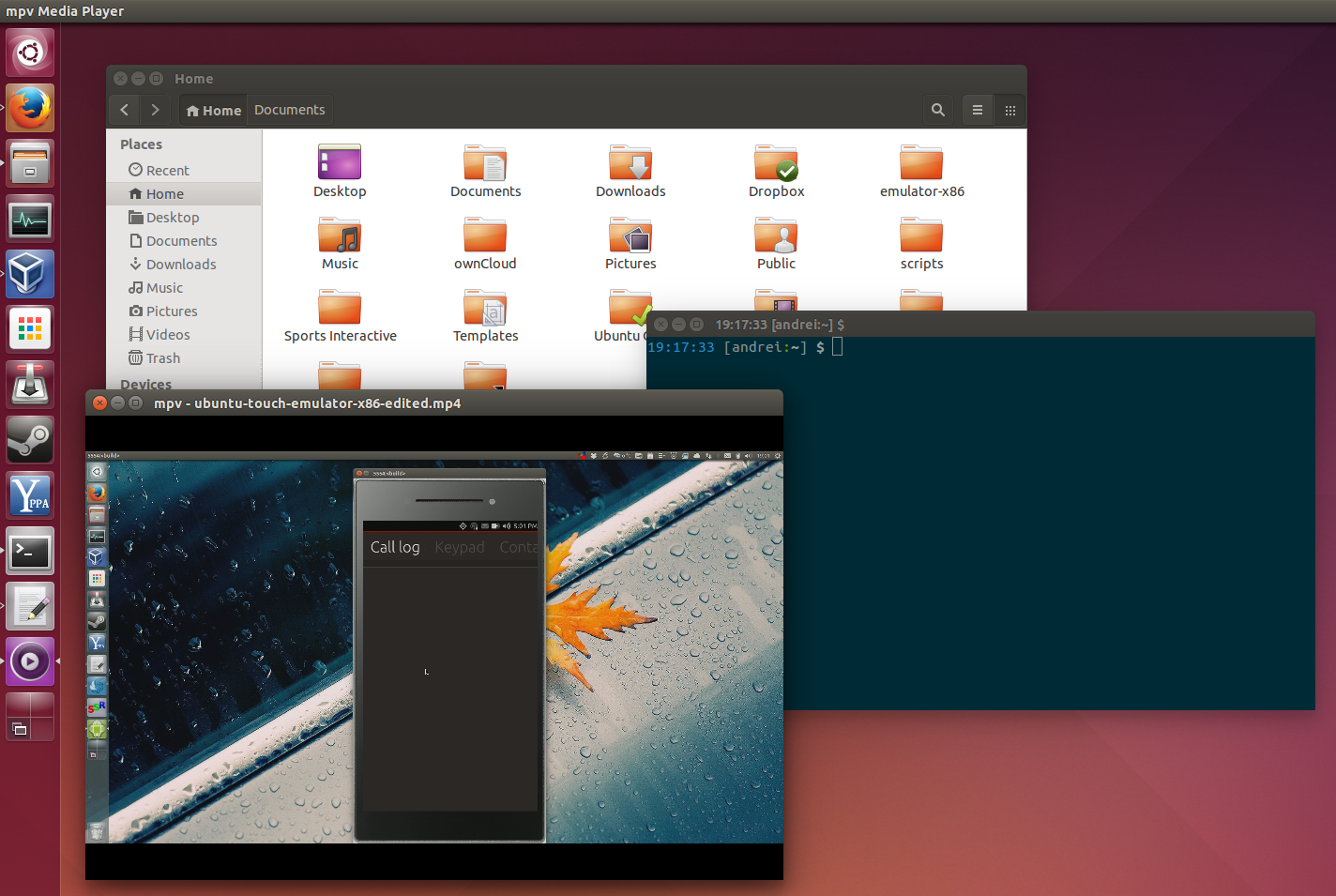Open Y PPA Manager from the launcher
Image resolution: width=1336 pixels, height=896 pixels.
click(30, 494)
